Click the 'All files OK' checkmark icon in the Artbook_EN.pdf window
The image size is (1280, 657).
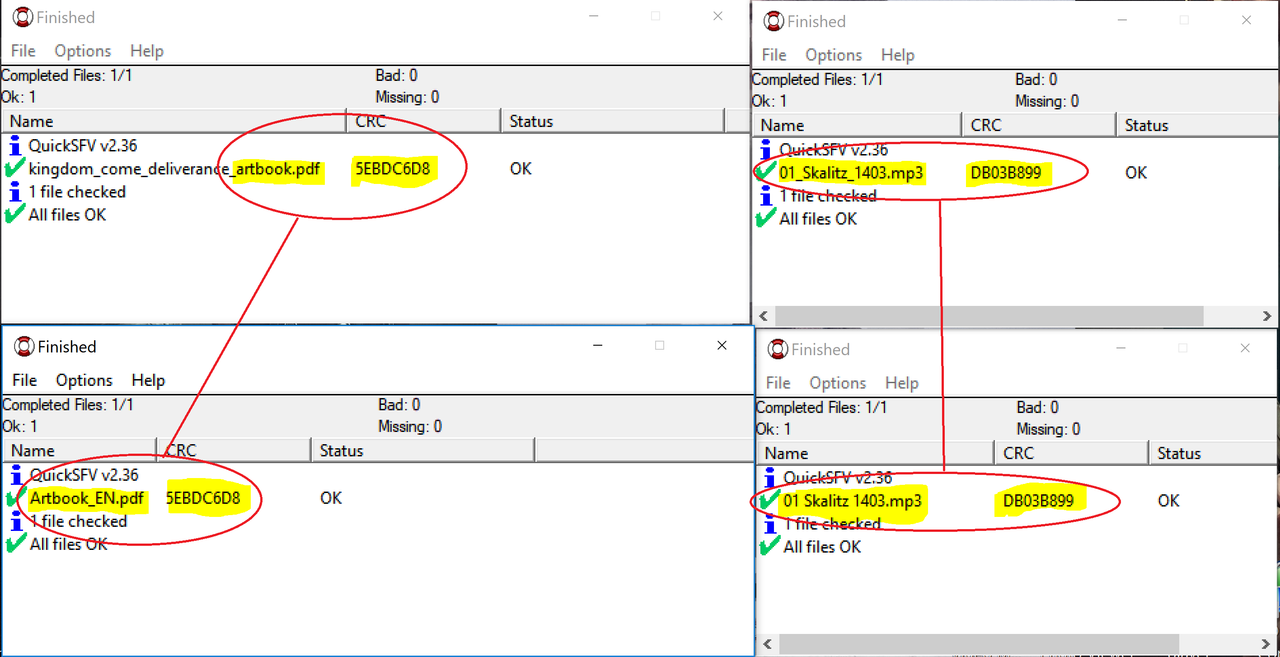[x=16, y=544]
